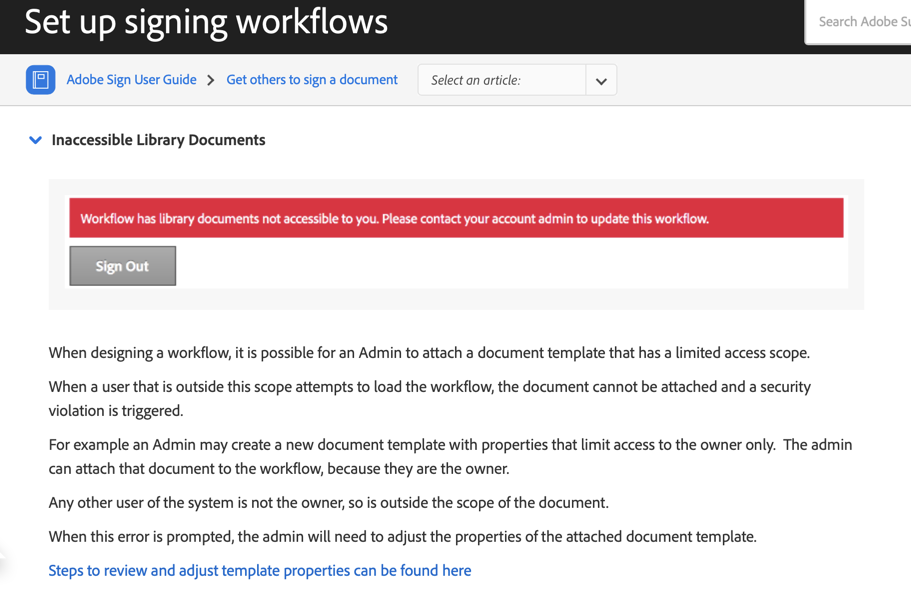Click the red alert banner
This screenshot has height=616, width=911.
[456, 217]
